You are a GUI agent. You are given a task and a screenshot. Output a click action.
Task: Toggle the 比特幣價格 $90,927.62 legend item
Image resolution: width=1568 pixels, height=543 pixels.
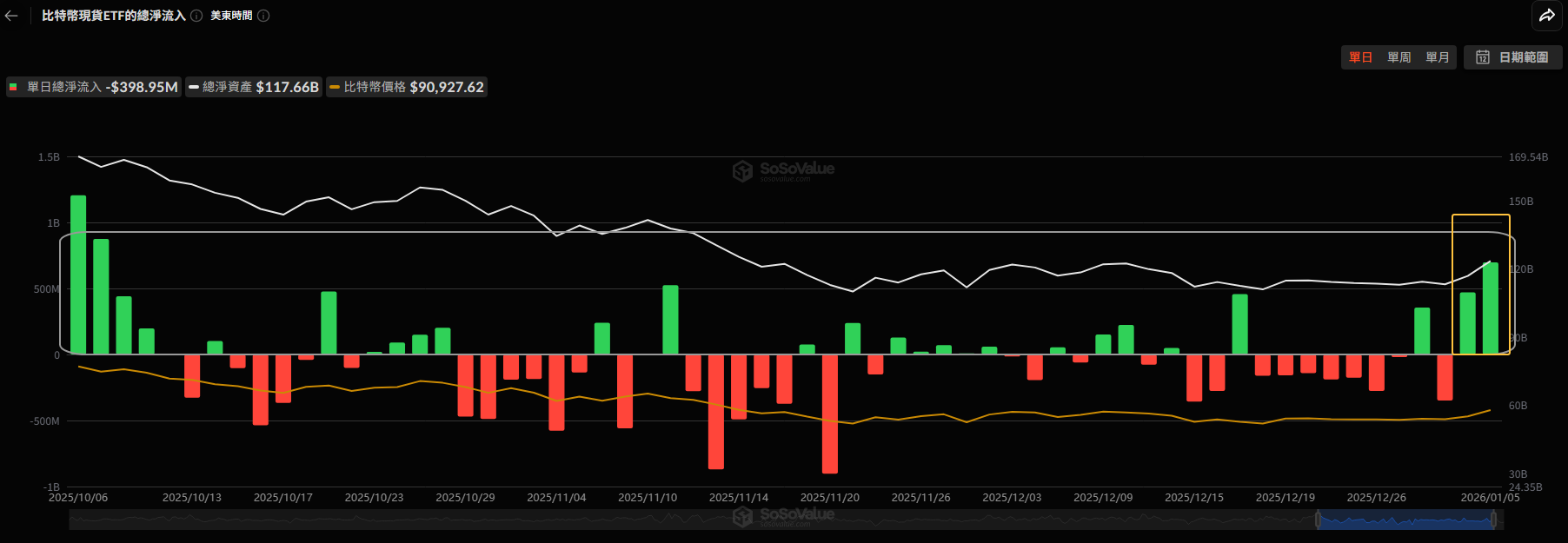[x=407, y=87]
